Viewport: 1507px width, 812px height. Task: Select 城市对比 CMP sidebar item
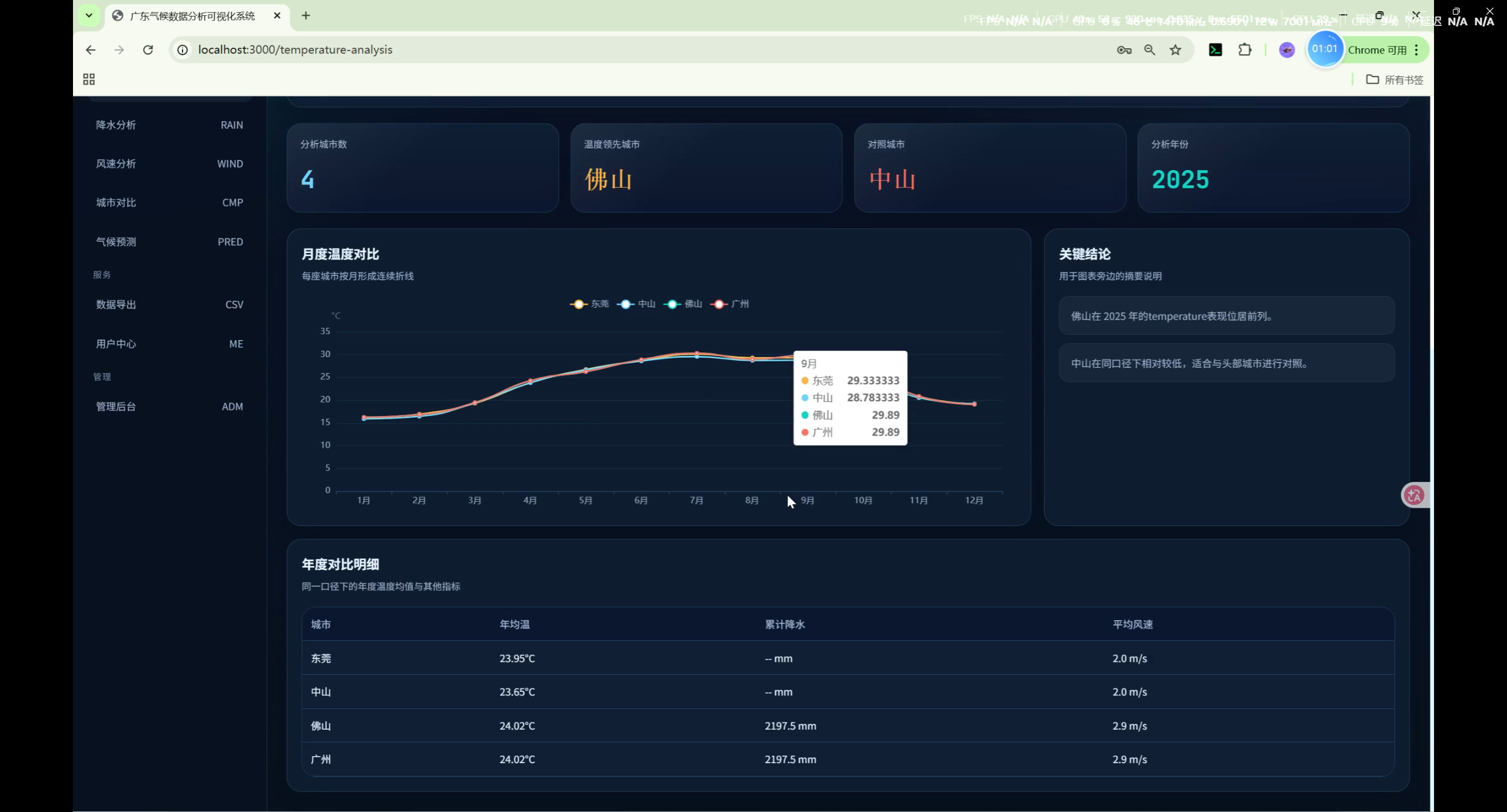click(x=170, y=202)
